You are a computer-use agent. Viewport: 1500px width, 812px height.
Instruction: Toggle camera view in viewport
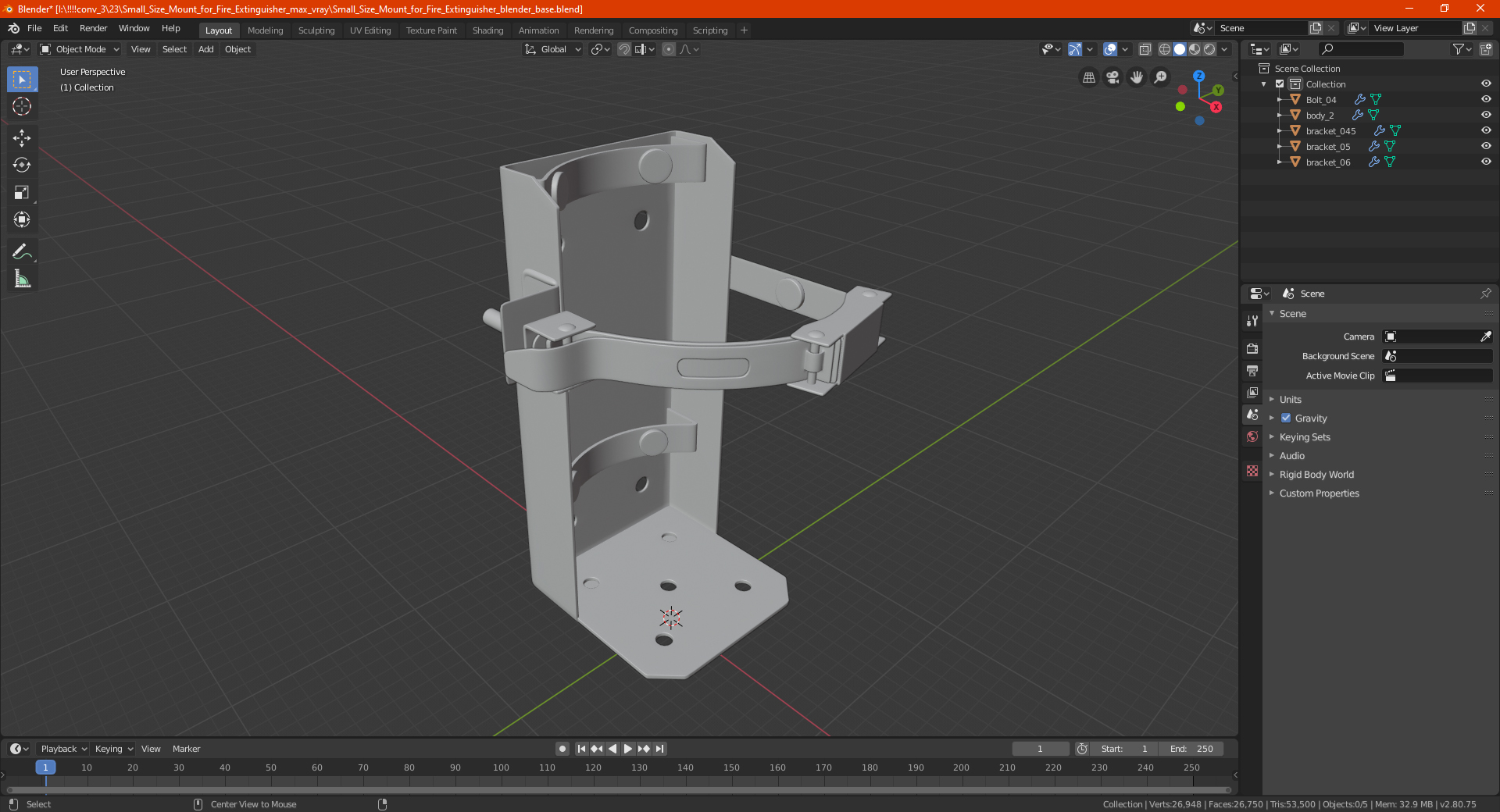click(x=1112, y=77)
